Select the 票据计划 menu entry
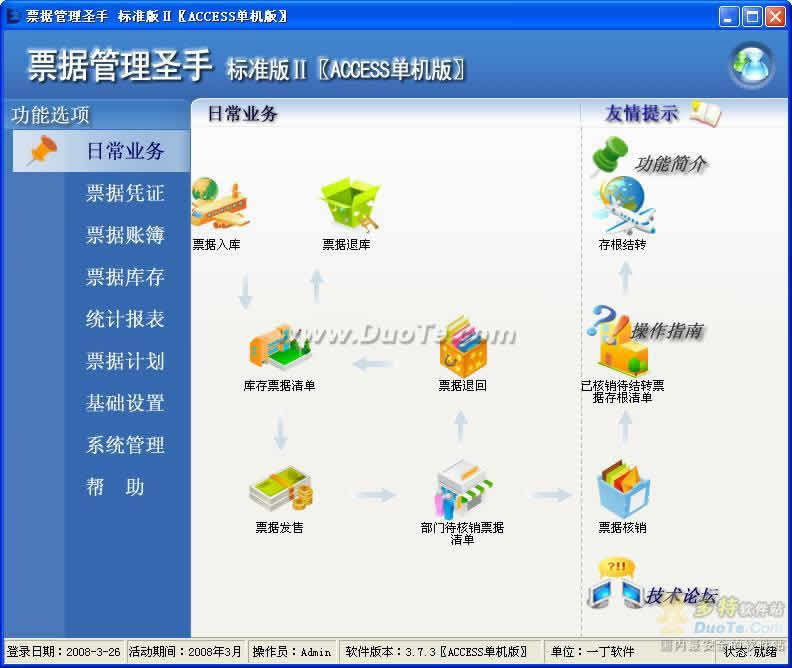Image resolution: width=792 pixels, height=668 pixels. [x=125, y=362]
